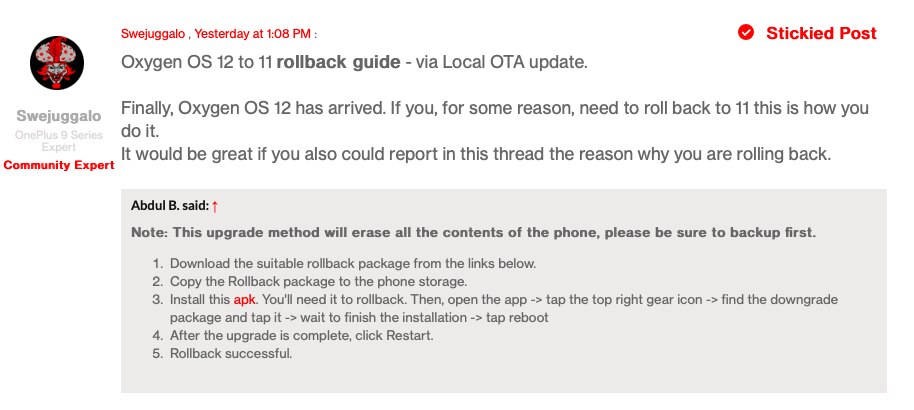Click the bold 'Note: This upgrade method' warning
The height and width of the screenshot is (410, 914).
pos(473,233)
